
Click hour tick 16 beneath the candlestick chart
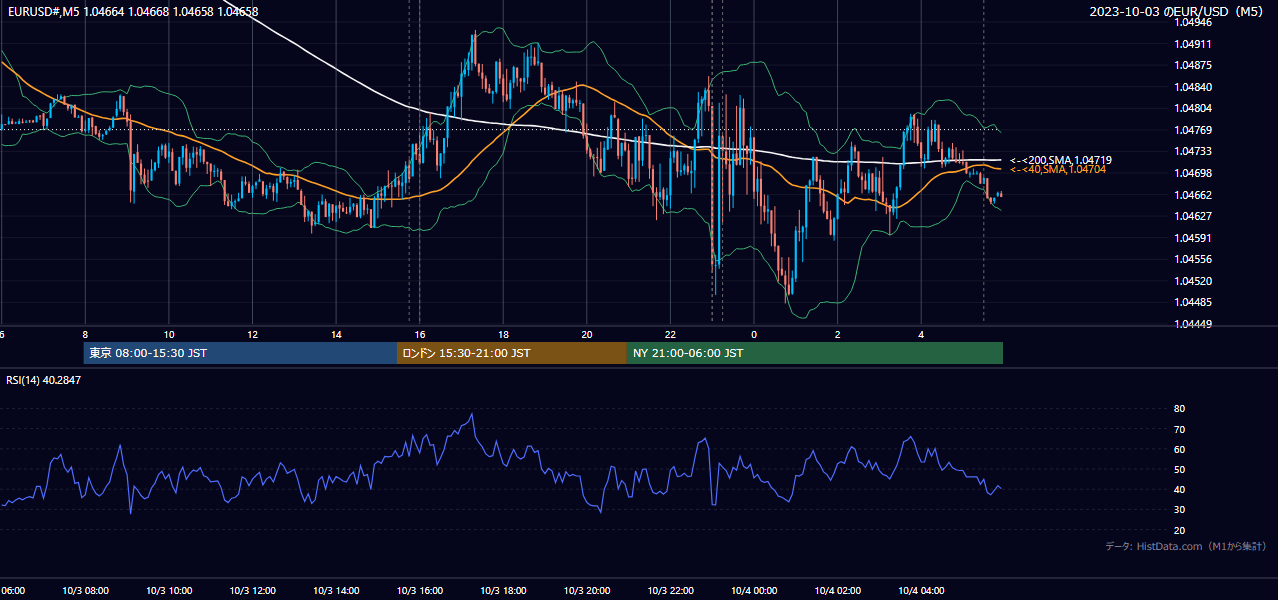pyautogui.click(x=420, y=334)
